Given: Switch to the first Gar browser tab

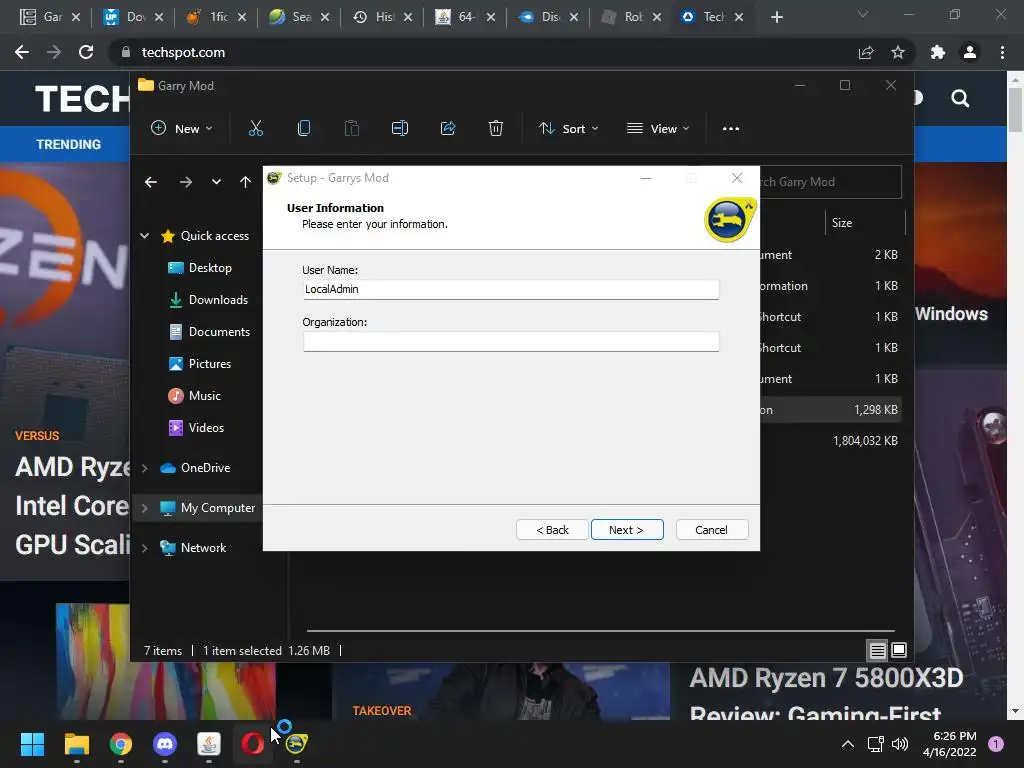Looking at the screenshot, I should pyautogui.click(x=50, y=17).
